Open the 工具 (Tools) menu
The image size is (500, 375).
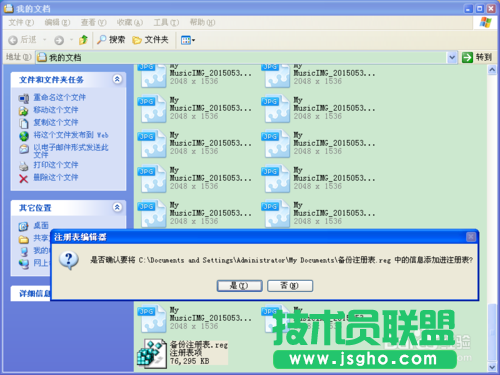point(166,22)
